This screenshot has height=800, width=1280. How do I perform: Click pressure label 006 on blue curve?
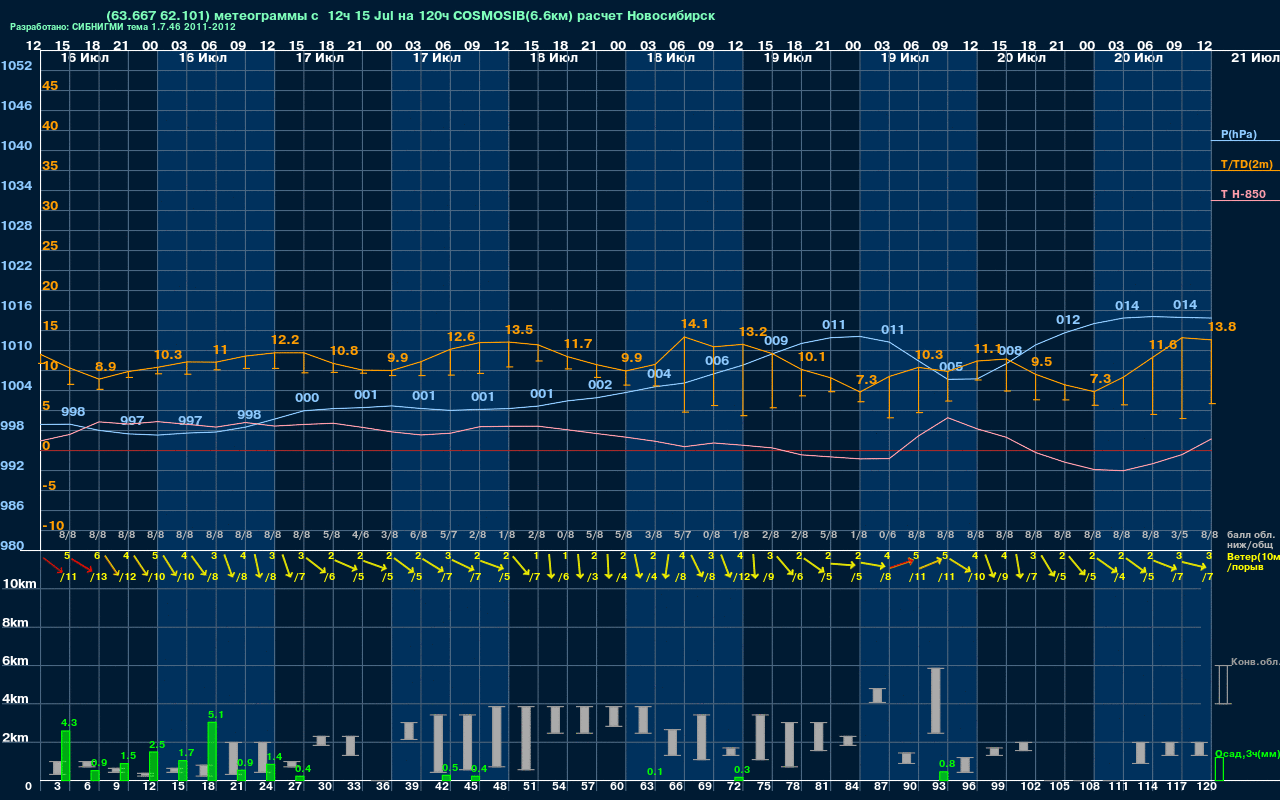point(717,361)
